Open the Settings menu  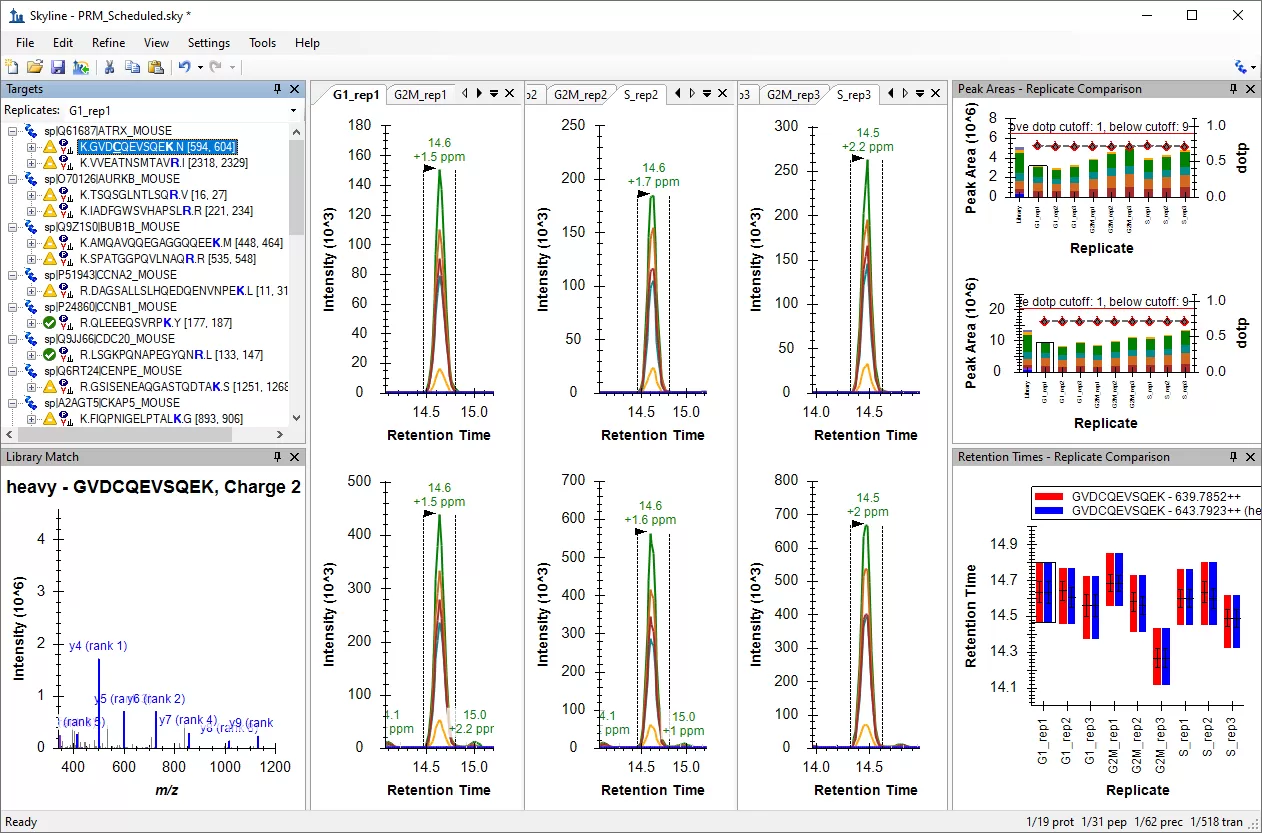coord(208,43)
